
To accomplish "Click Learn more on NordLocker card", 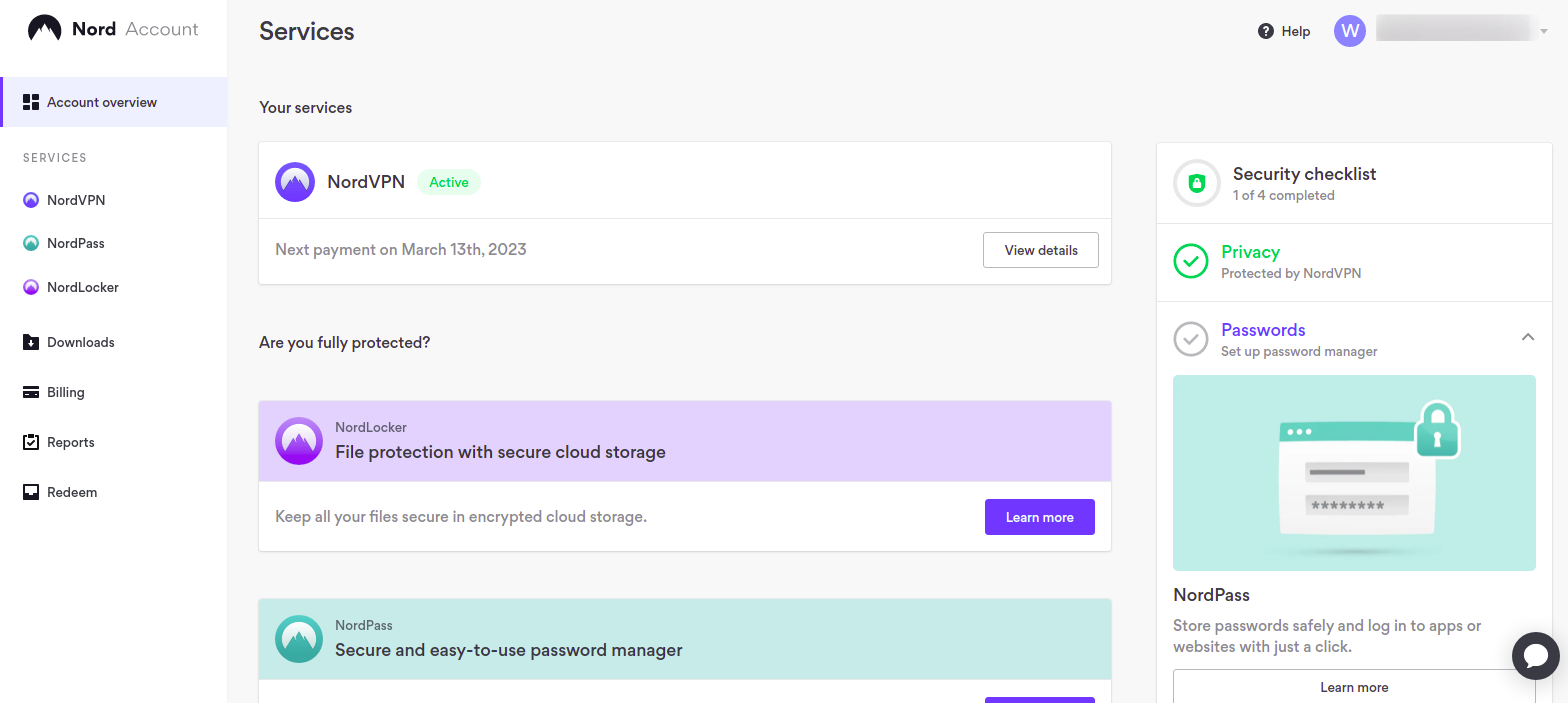I will pos(1040,517).
